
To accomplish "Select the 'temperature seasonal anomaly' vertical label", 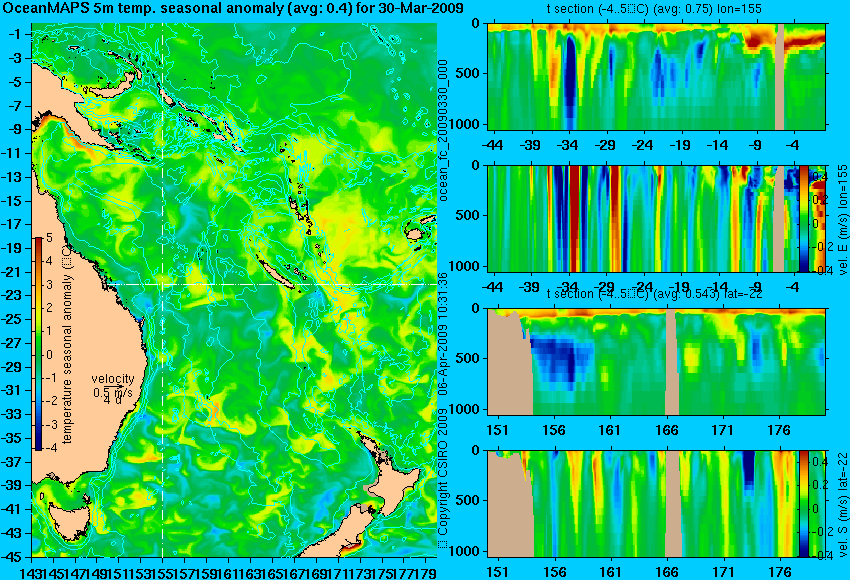I will pyautogui.click(x=67, y=344).
